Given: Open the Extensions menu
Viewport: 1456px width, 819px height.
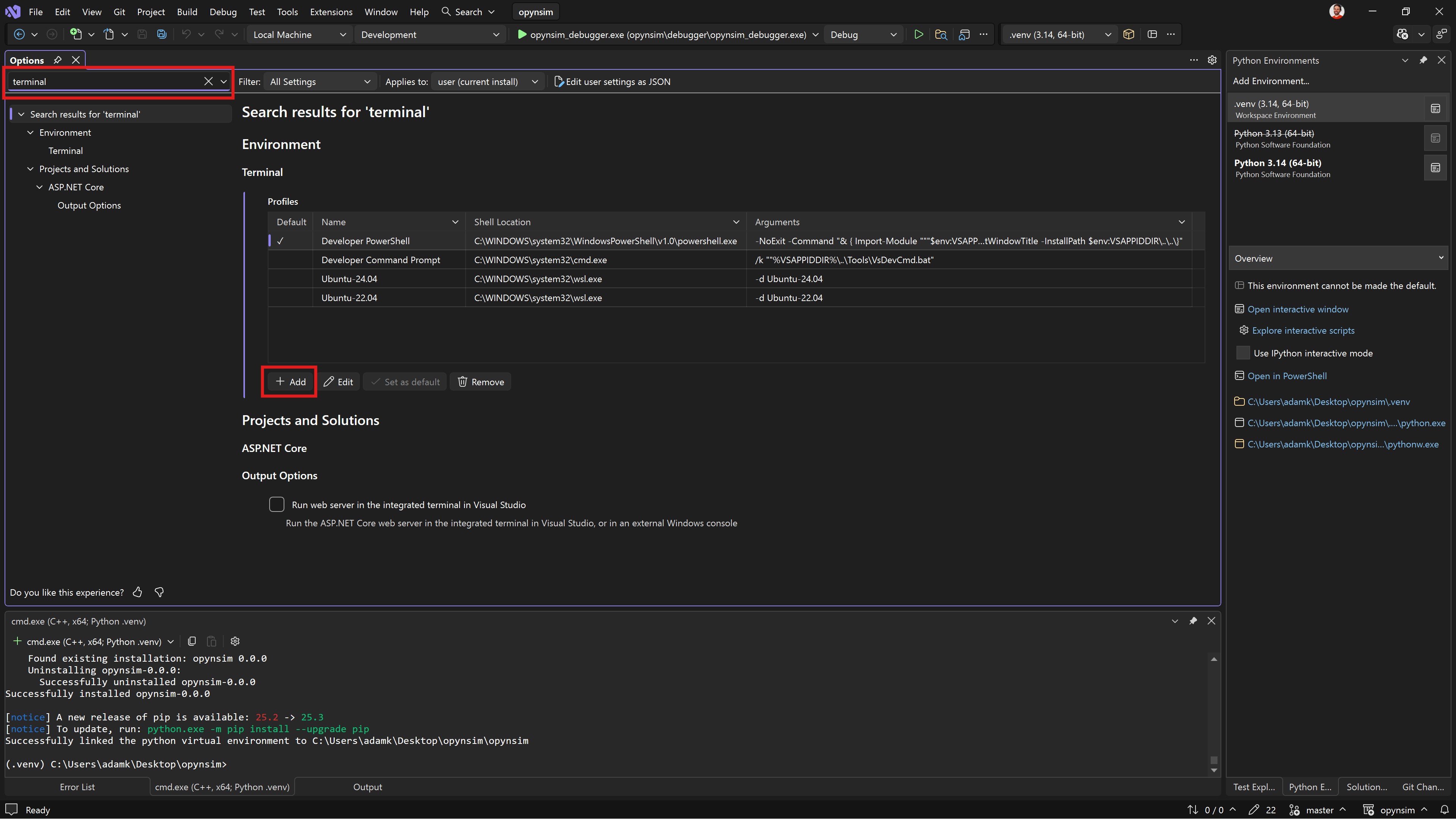Looking at the screenshot, I should pyautogui.click(x=331, y=12).
